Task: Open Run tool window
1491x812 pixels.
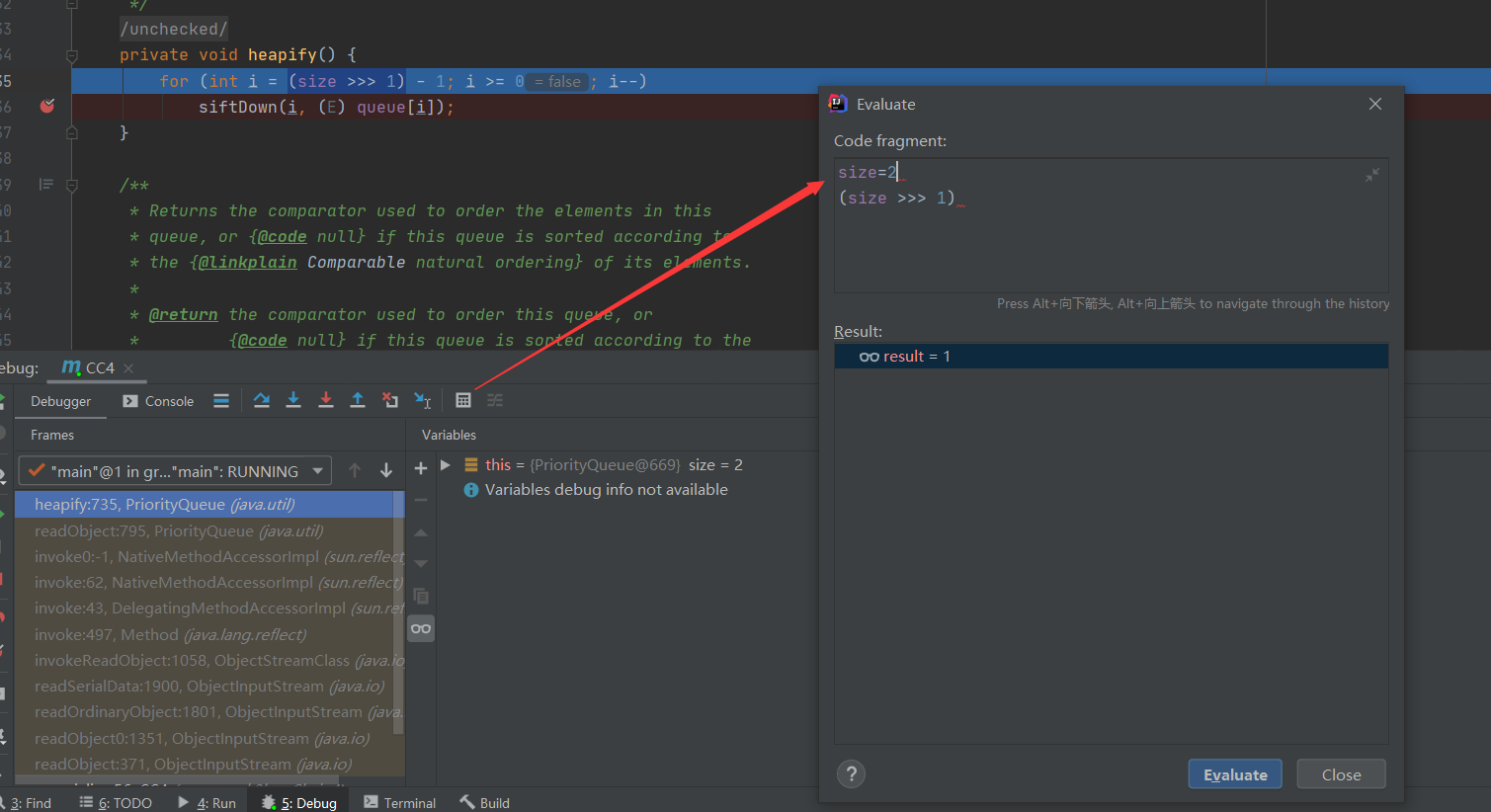Action: coord(207,802)
